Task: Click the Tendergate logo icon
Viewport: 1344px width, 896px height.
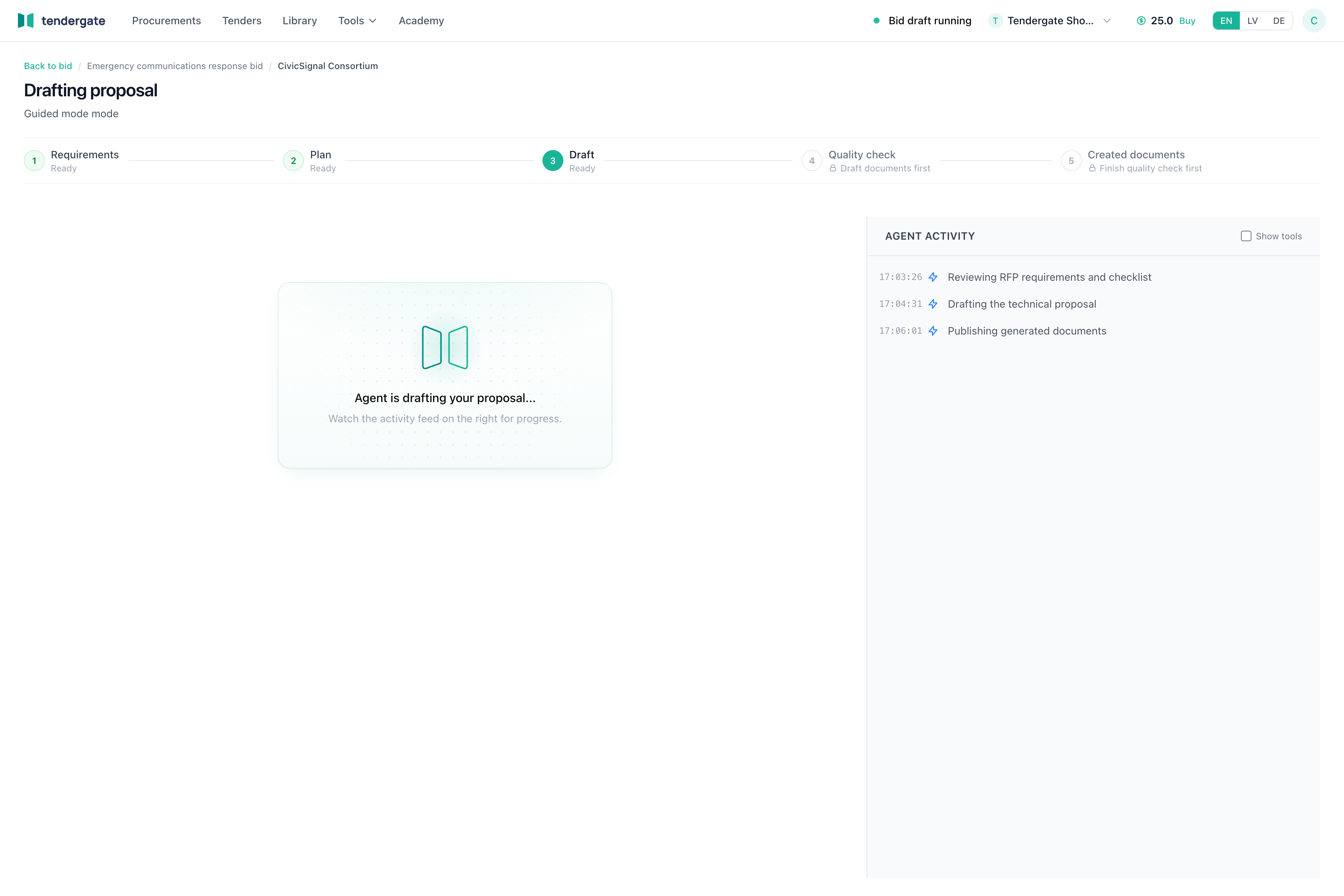Action: (26, 21)
